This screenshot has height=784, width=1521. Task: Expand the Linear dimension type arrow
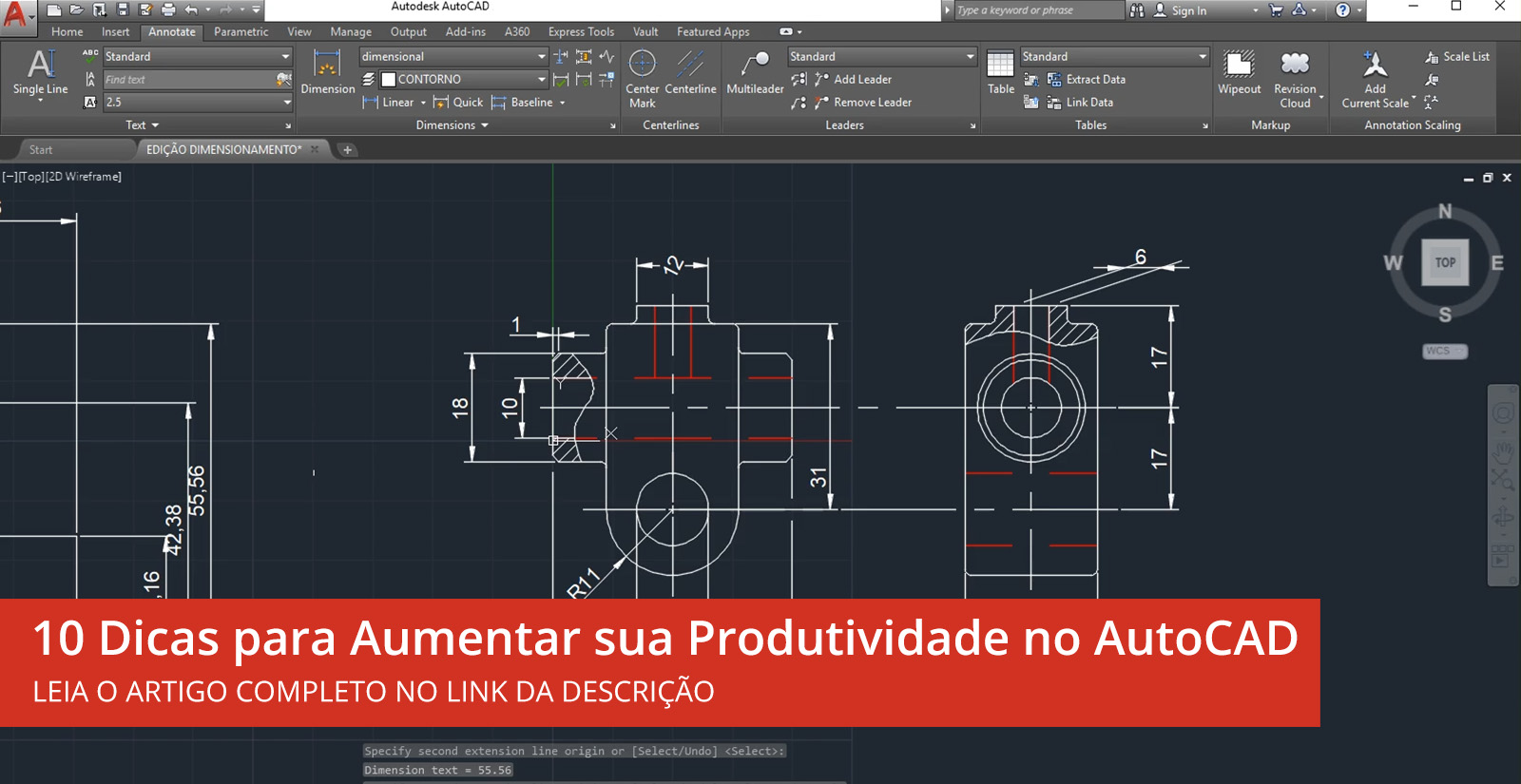click(423, 103)
